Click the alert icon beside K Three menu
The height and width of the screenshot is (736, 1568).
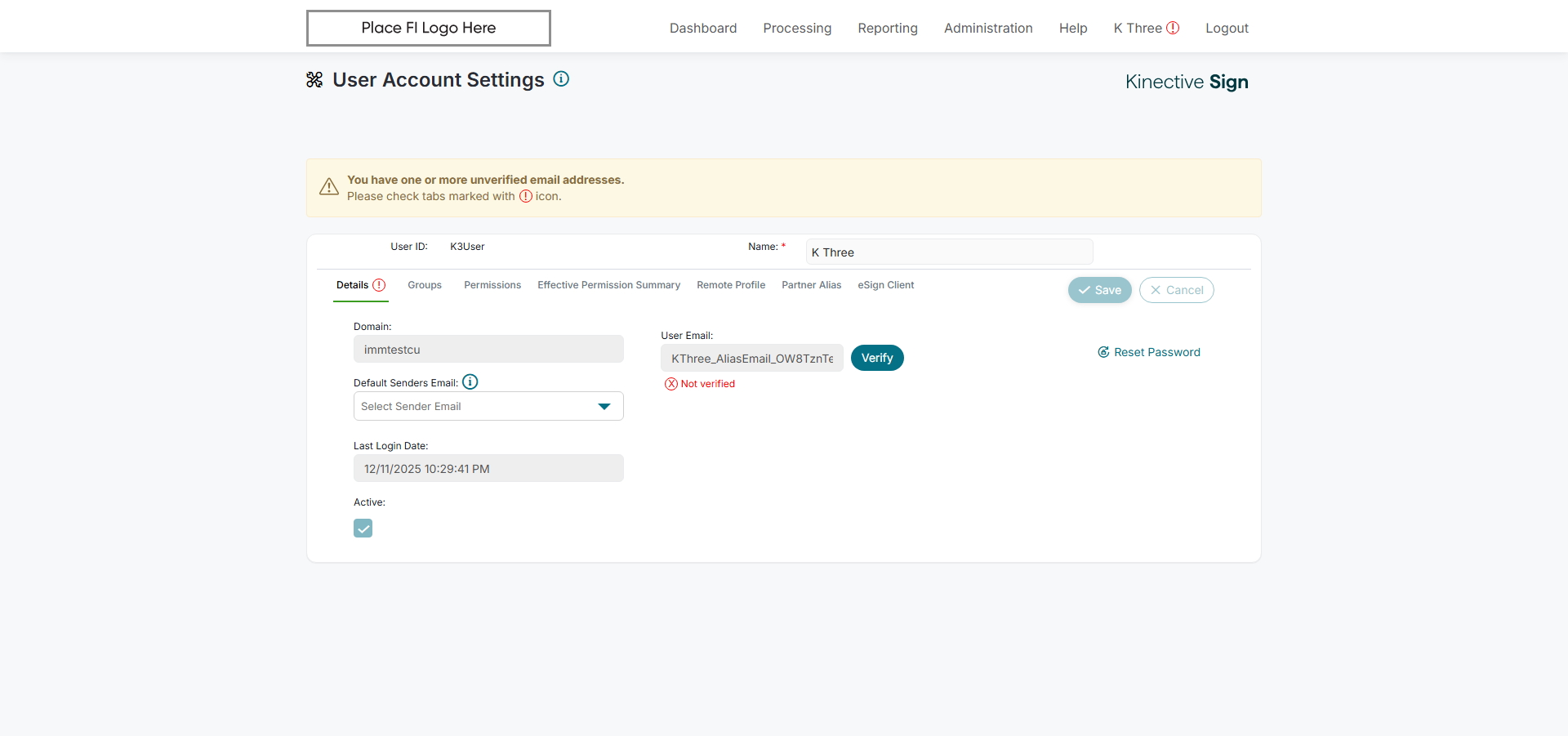tap(1173, 28)
